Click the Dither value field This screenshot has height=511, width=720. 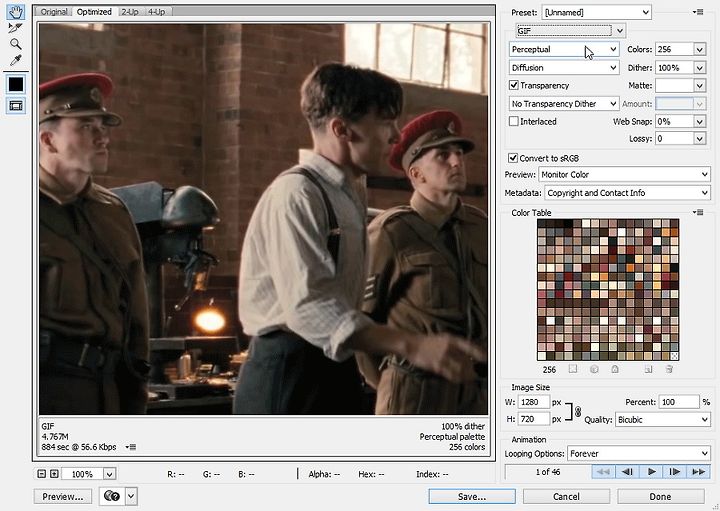point(674,67)
